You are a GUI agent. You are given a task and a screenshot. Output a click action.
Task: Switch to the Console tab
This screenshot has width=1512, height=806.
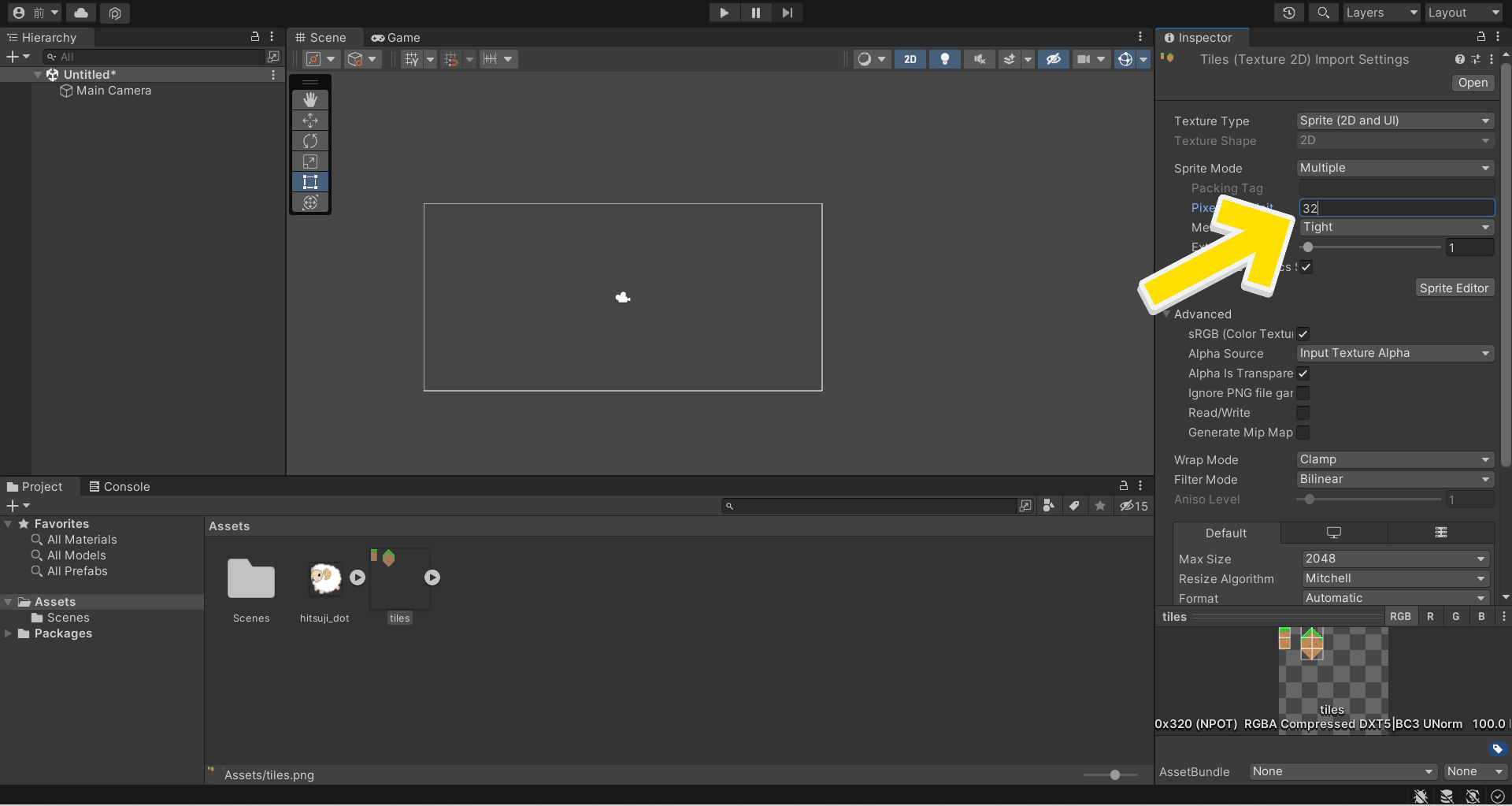point(120,487)
